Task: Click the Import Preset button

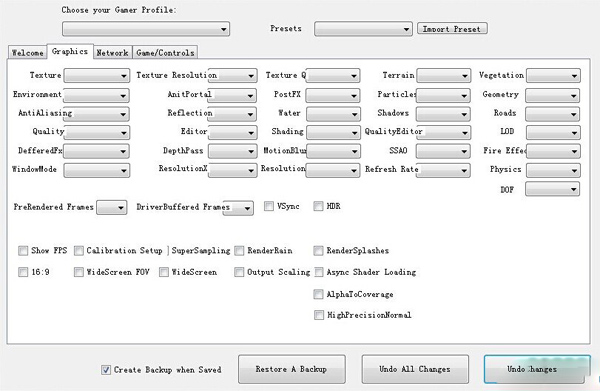Action: tap(452, 29)
